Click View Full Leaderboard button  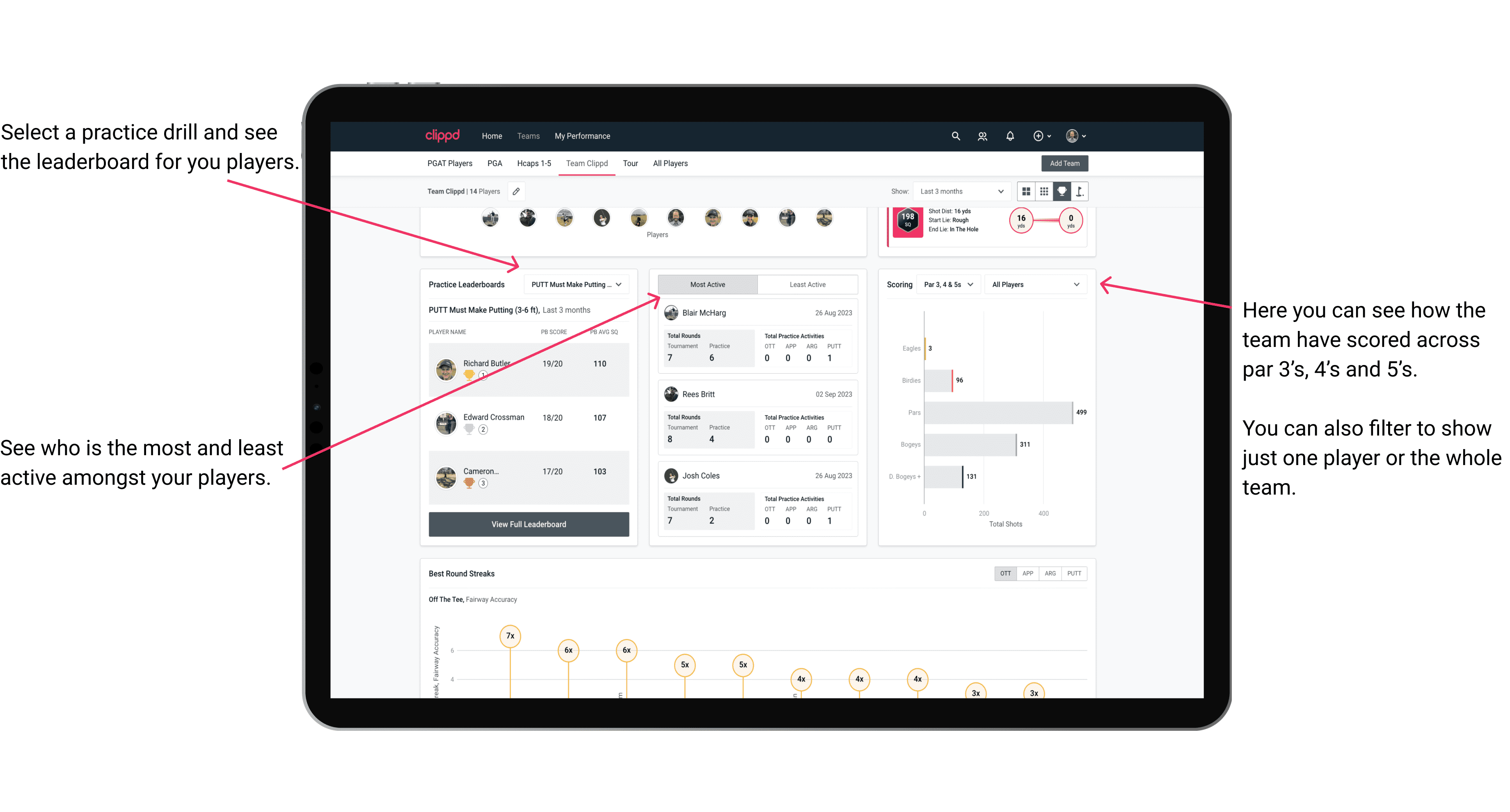[x=528, y=524]
